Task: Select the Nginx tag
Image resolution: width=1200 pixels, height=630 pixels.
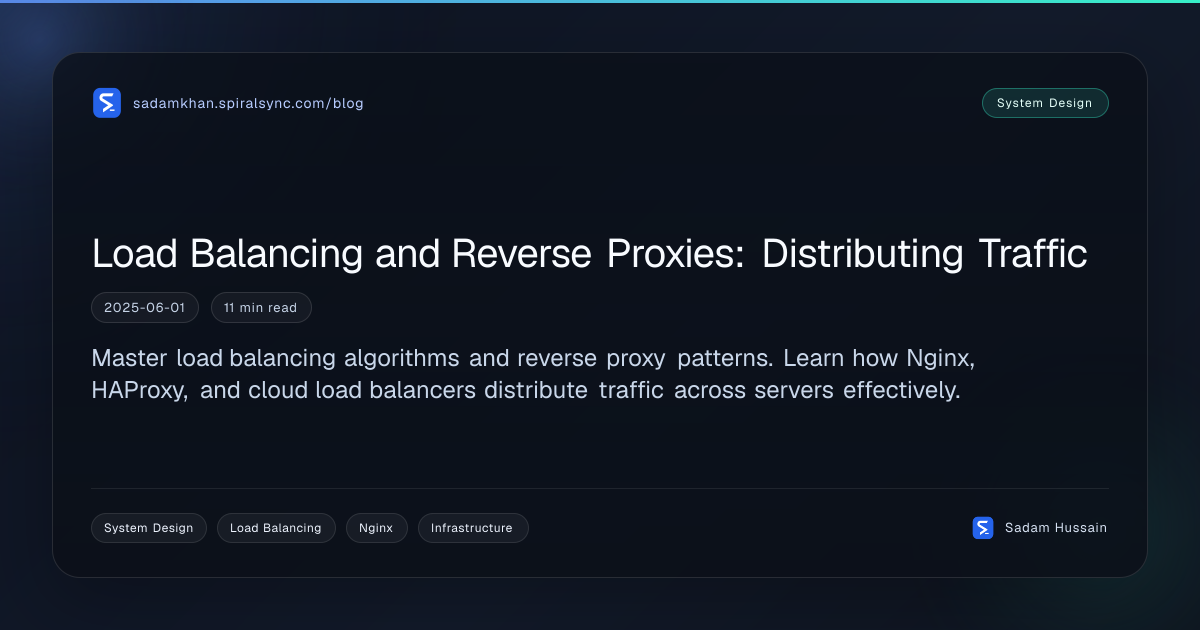Action: pyautogui.click(x=377, y=528)
